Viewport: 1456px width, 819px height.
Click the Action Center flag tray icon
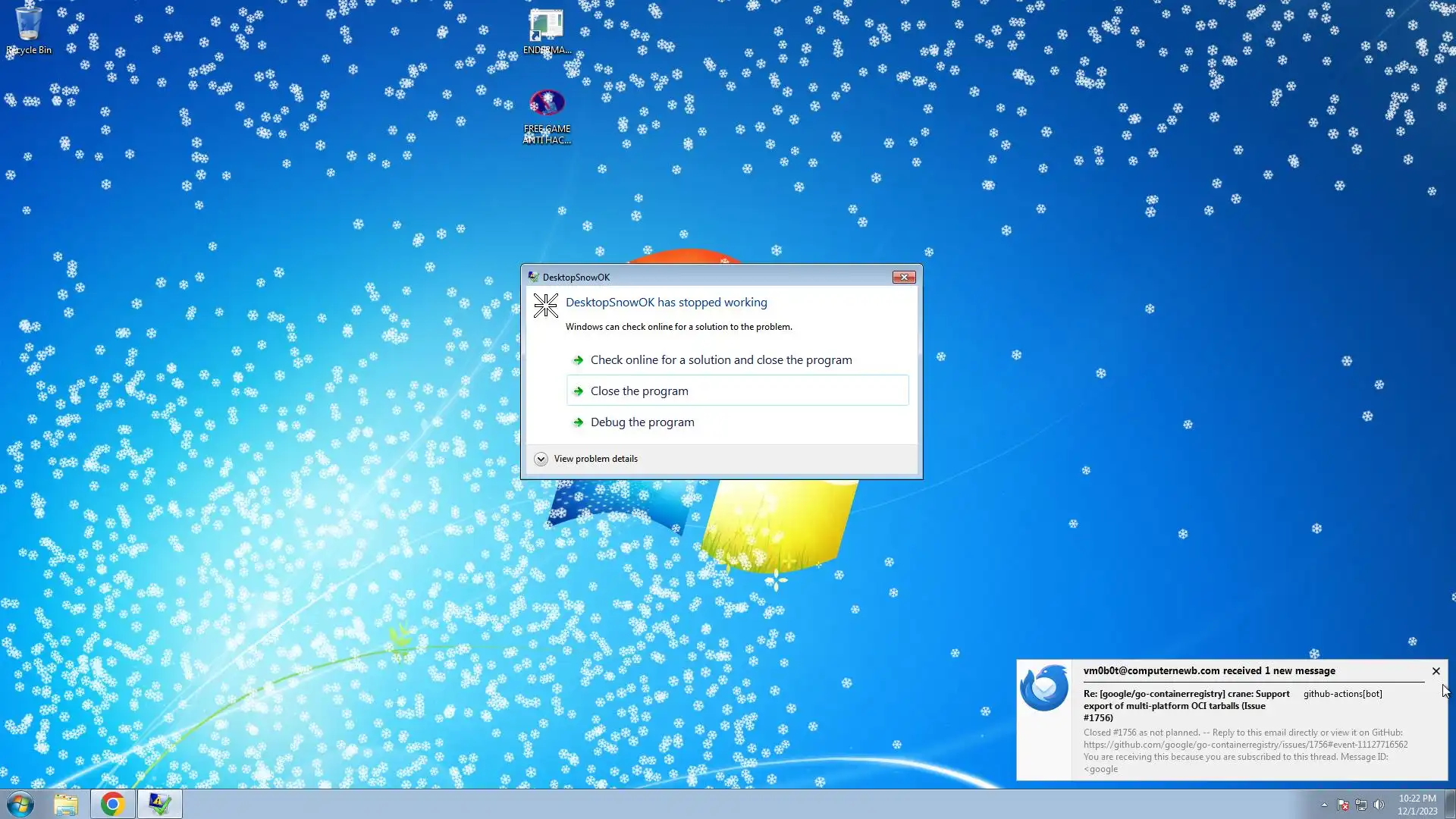[1342, 805]
